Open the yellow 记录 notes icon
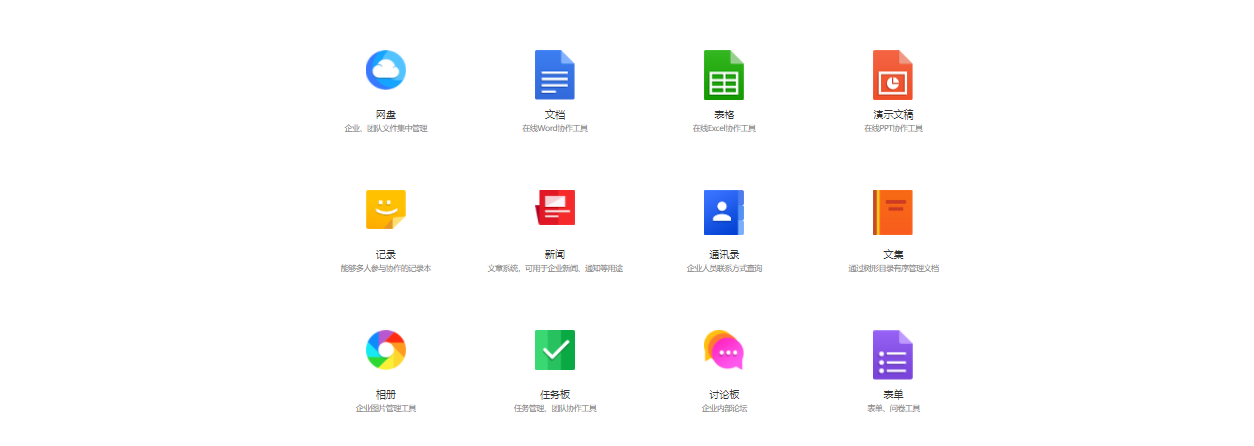Image resolution: width=1254 pixels, height=446 pixels. (x=386, y=210)
